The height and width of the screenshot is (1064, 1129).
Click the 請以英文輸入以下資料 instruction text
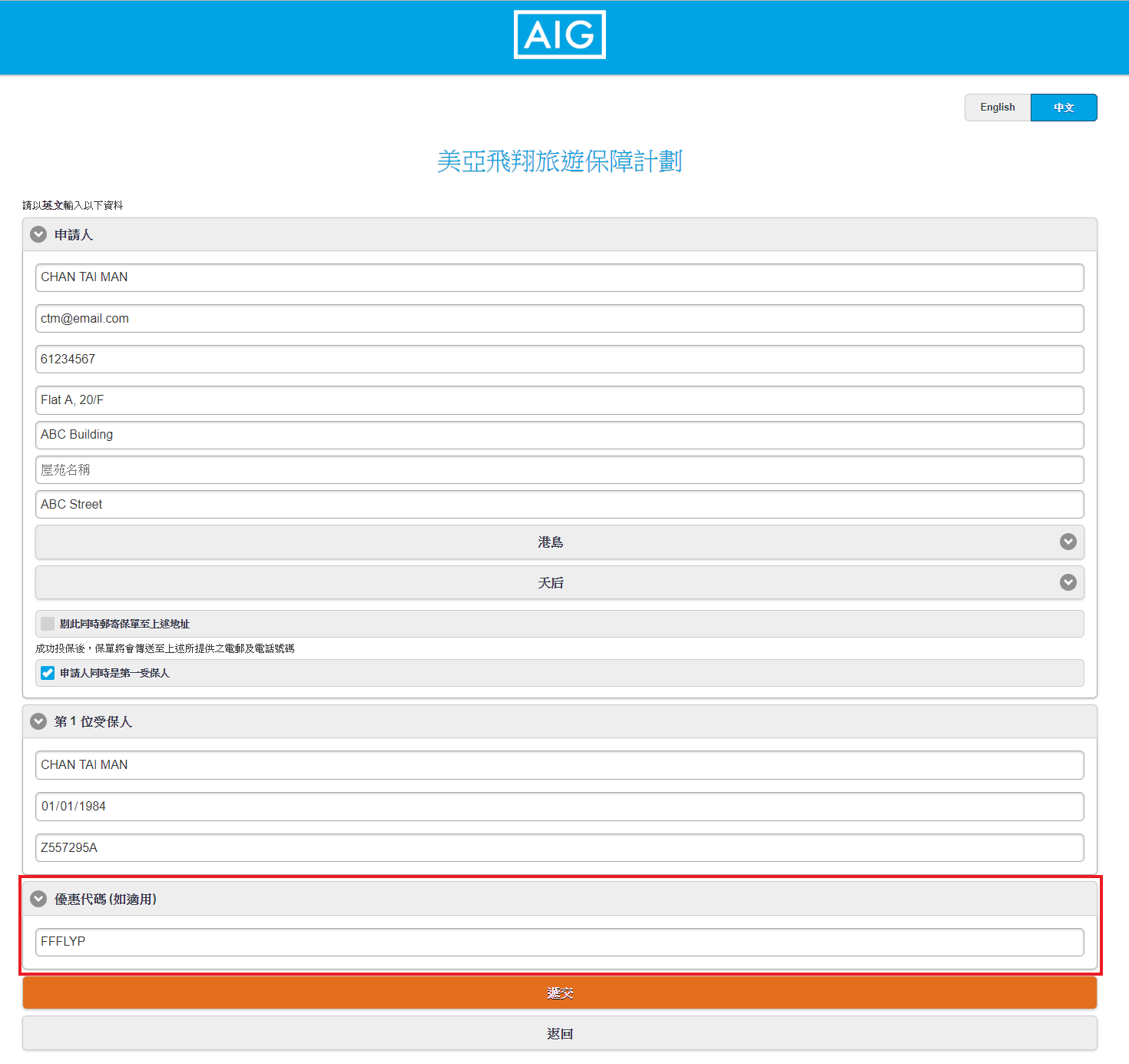pyautogui.click(x=73, y=205)
